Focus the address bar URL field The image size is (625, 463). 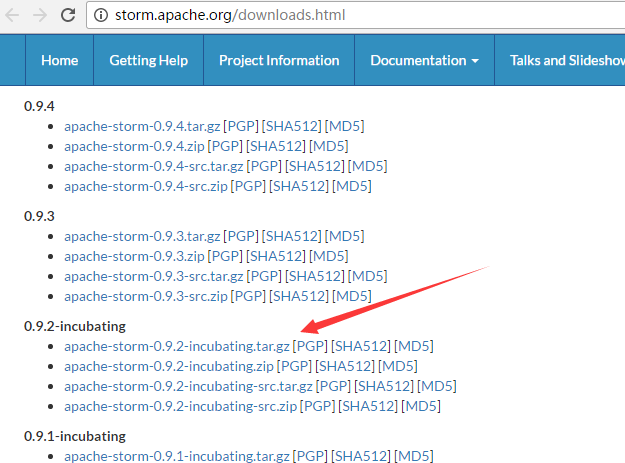pos(356,15)
